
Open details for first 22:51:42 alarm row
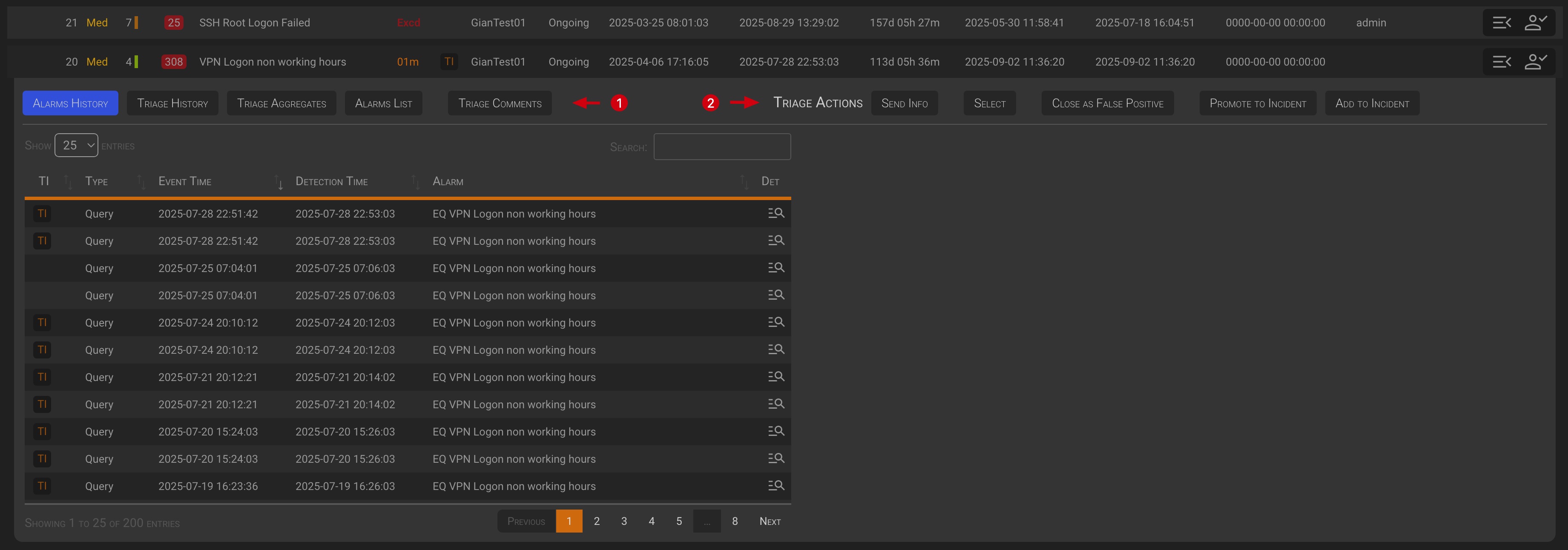[x=775, y=214]
